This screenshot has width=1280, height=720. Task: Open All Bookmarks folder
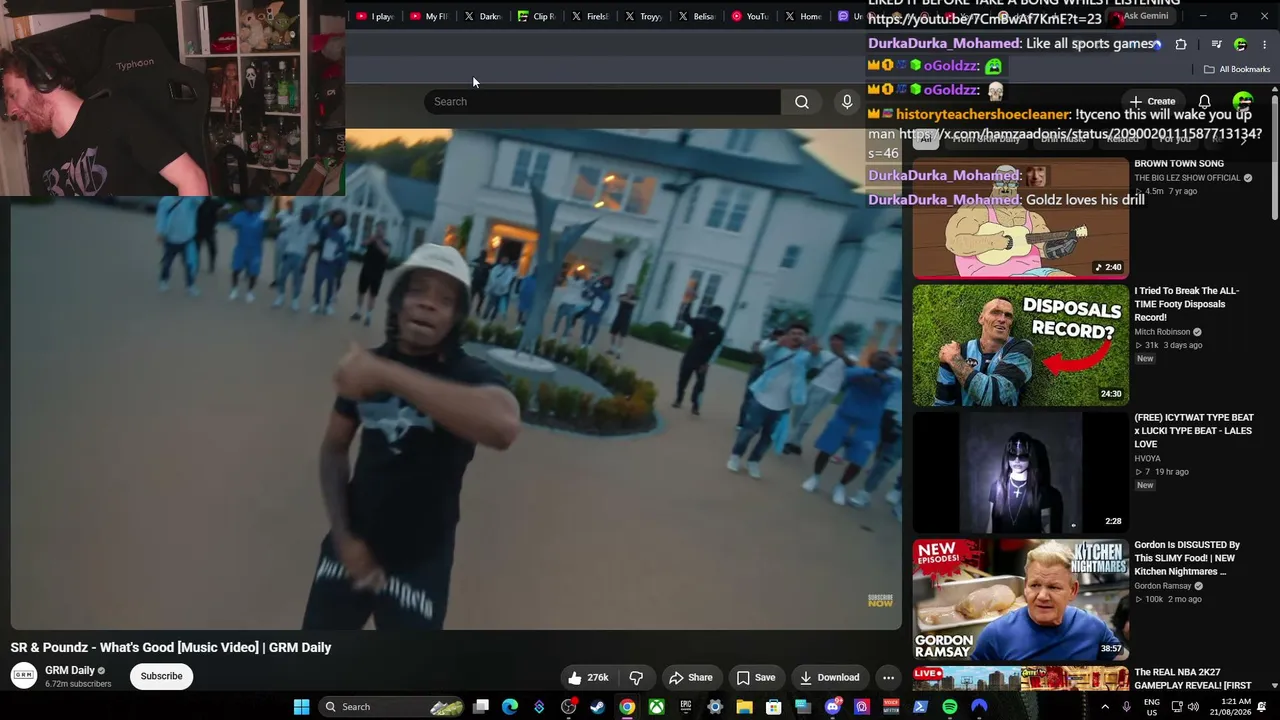pos(1237,69)
